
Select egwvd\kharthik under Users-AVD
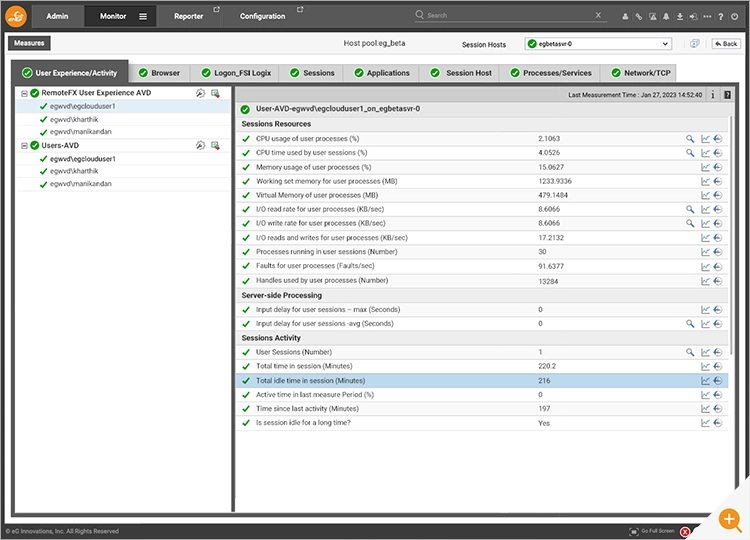click(74, 171)
